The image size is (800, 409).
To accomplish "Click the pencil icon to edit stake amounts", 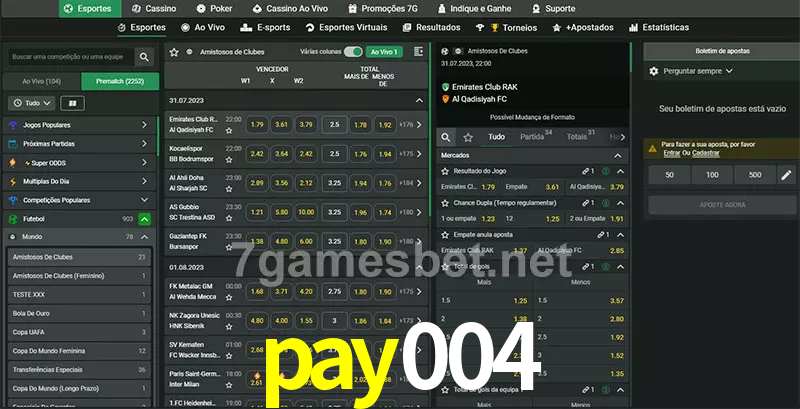I will tap(786, 175).
